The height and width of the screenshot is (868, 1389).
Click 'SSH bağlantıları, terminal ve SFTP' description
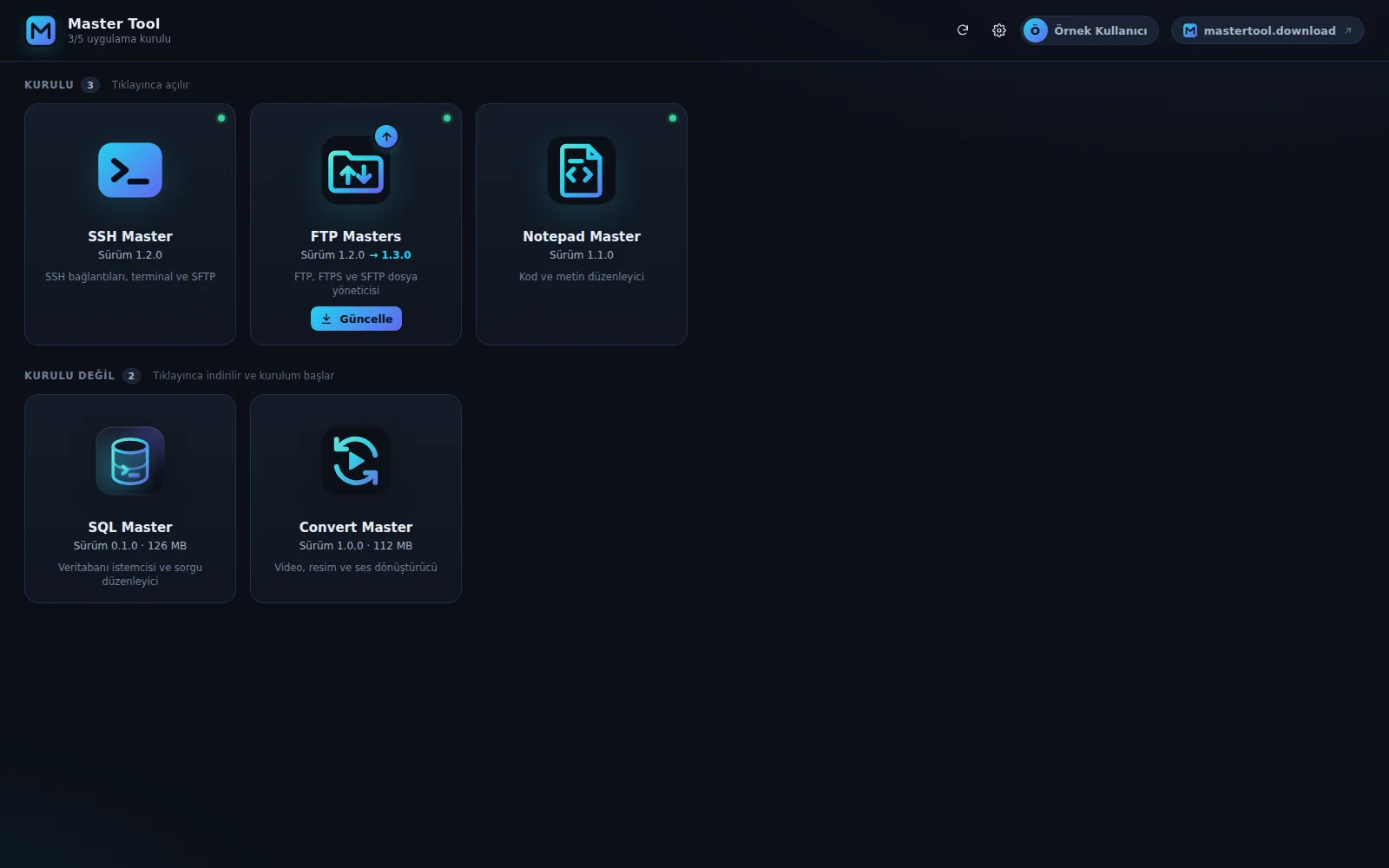130,277
